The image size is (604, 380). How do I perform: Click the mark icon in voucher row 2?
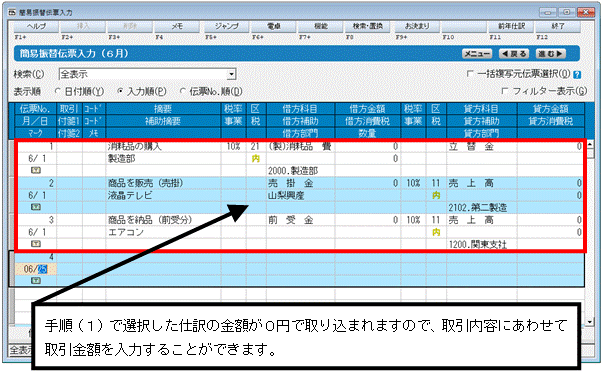tap(35, 207)
